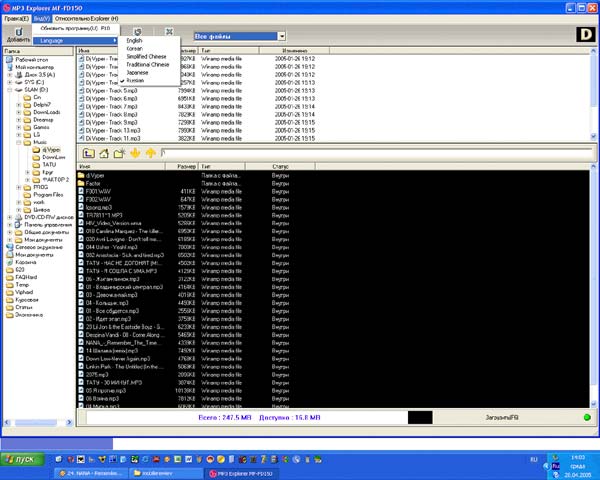Expand the Games folder tree node
Screen dimensions: 600x480
(x=18, y=127)
